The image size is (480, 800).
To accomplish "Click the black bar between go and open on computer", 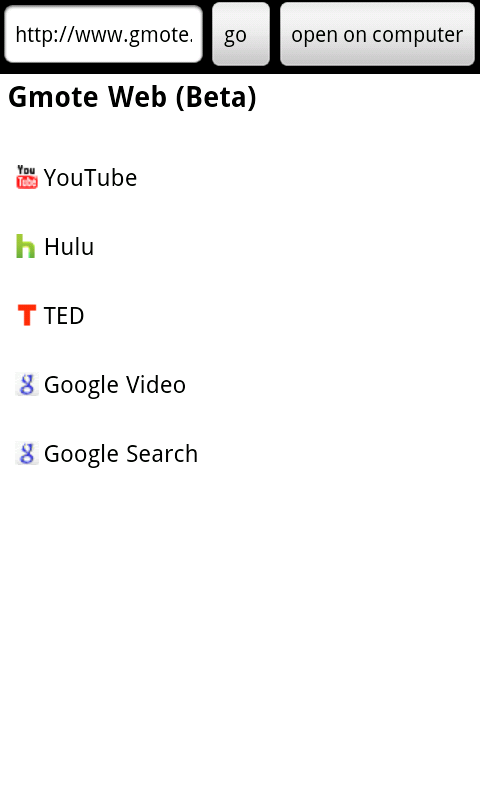I will 275,34.
